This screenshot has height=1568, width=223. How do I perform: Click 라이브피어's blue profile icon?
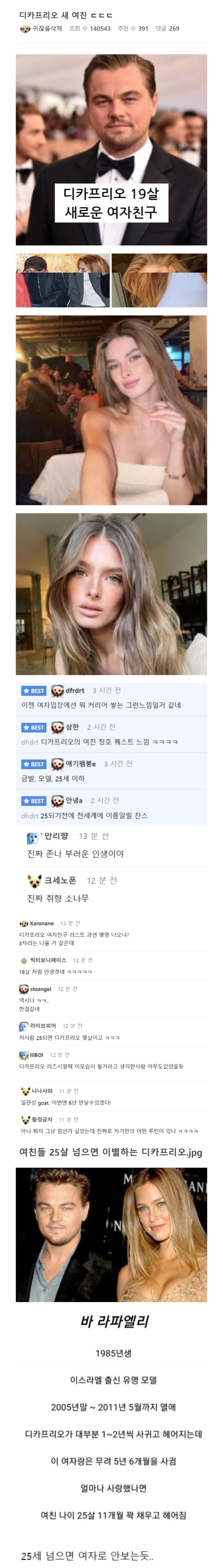(23, 1026)
